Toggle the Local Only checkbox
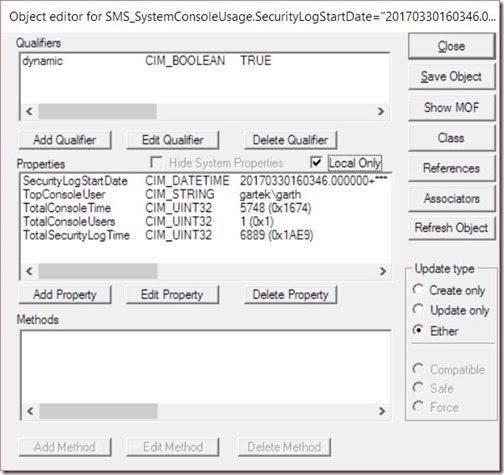The height and width of the screenshot is (475, 504). pos(315,163)
